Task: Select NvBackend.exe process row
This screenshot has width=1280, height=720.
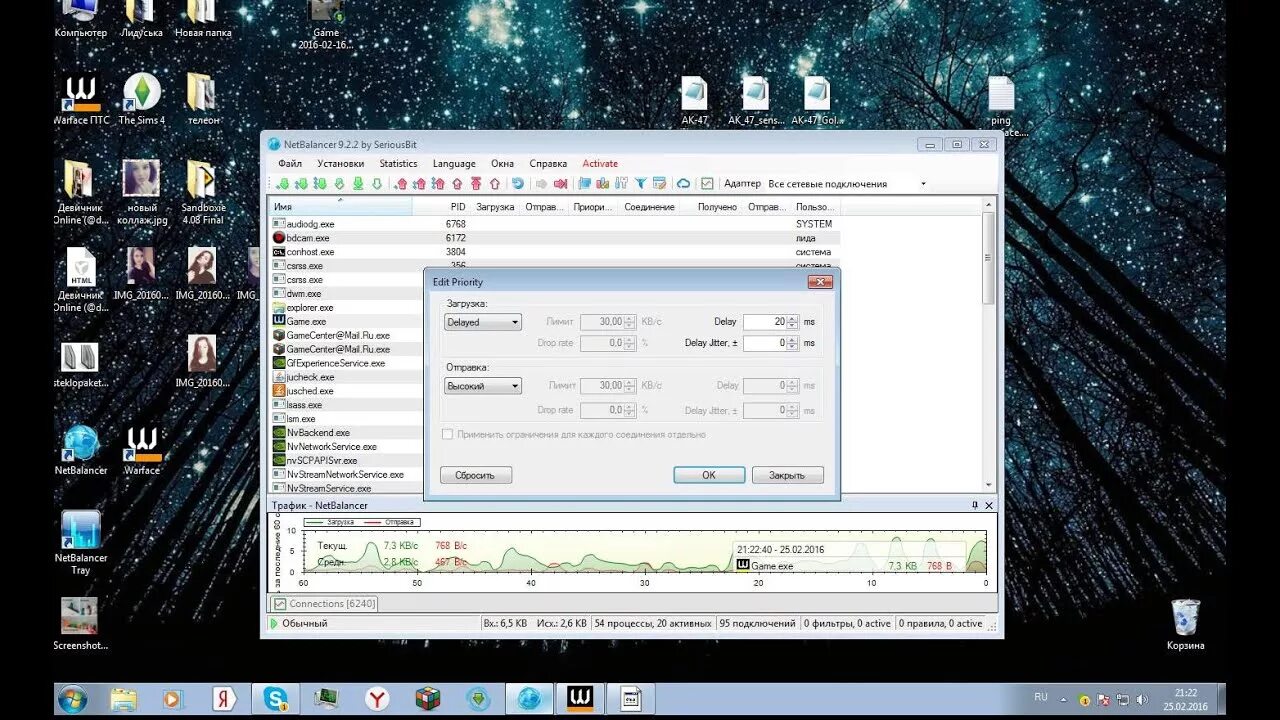Action: pos(347,433)
